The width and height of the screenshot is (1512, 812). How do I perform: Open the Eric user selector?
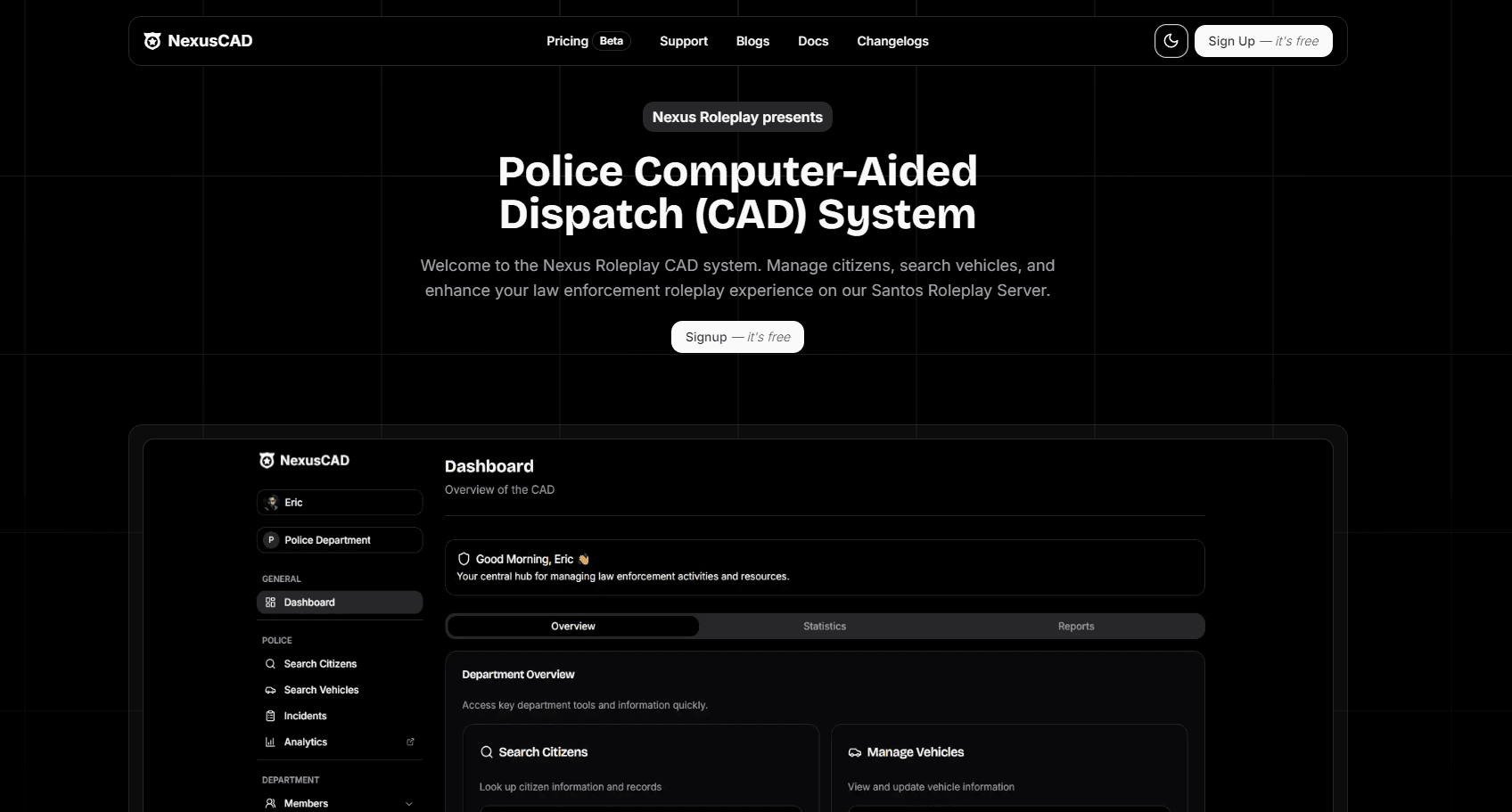pos(340,503)
